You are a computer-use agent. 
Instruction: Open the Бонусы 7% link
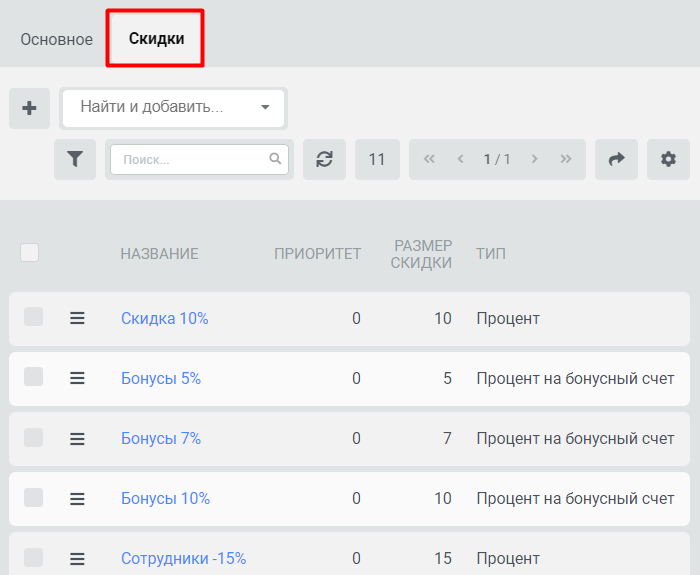[161, 438]
